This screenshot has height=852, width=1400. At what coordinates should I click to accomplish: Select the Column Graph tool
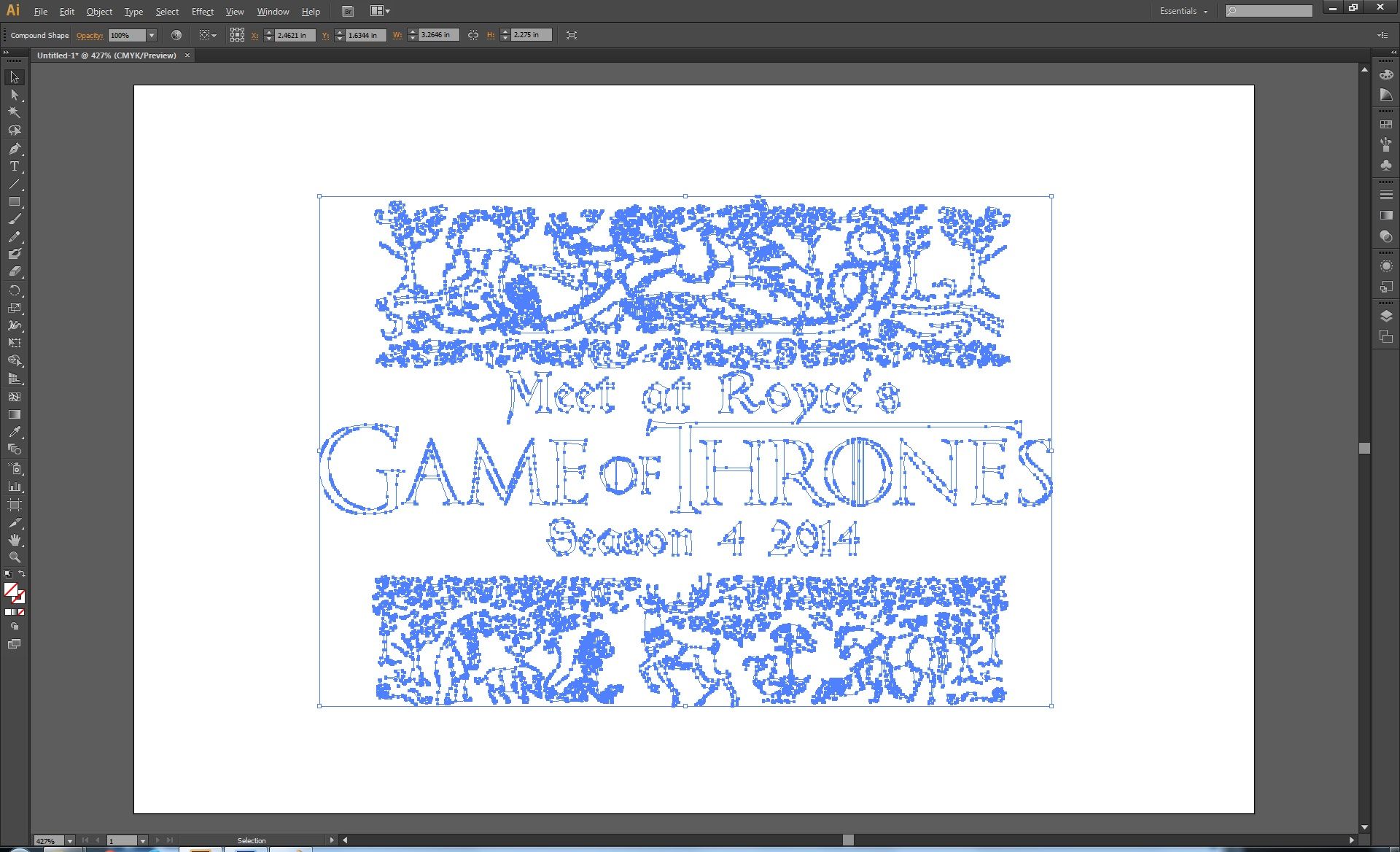pyautogui.click(x=15, y=486)
